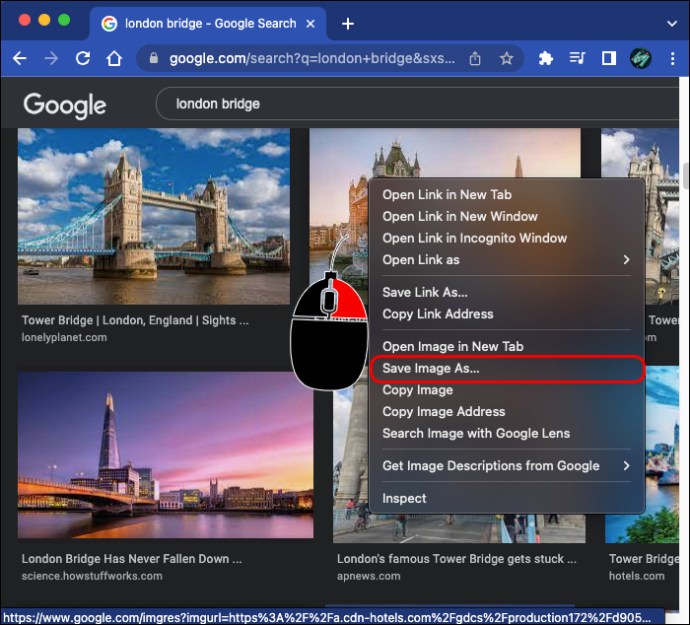690x625 pixels.
Task: Open the lonelyplanet.com Tower Bridge result link
Action: 135,320
